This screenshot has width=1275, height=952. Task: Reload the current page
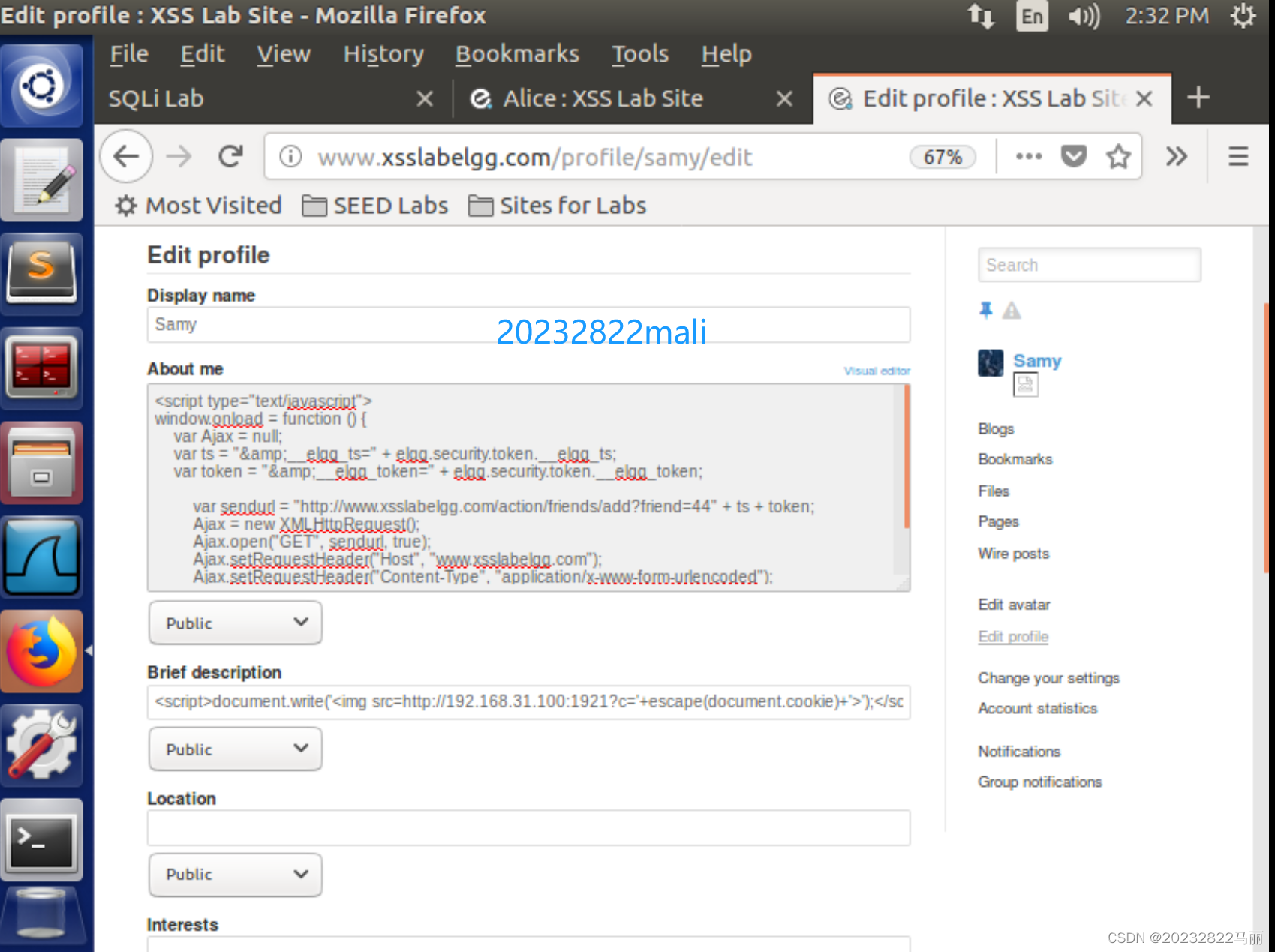pos(230,157)
